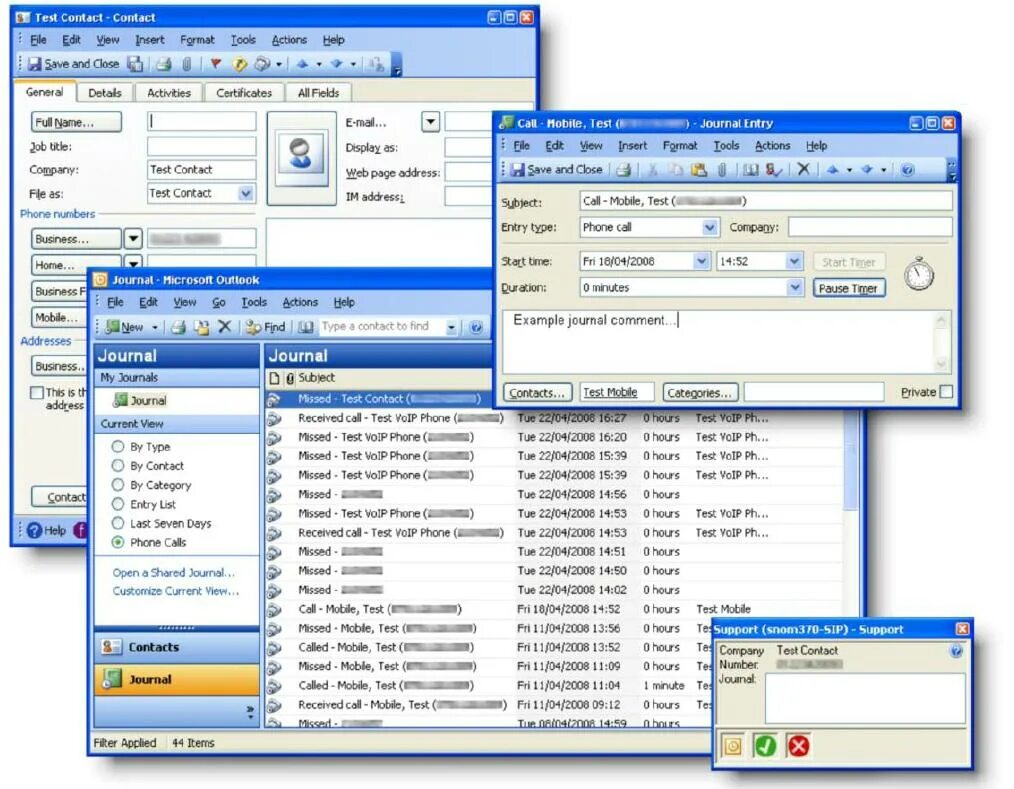Click the paperclip insert file icon in Journal Entry

pyautogui.click(x=722, y=169)
